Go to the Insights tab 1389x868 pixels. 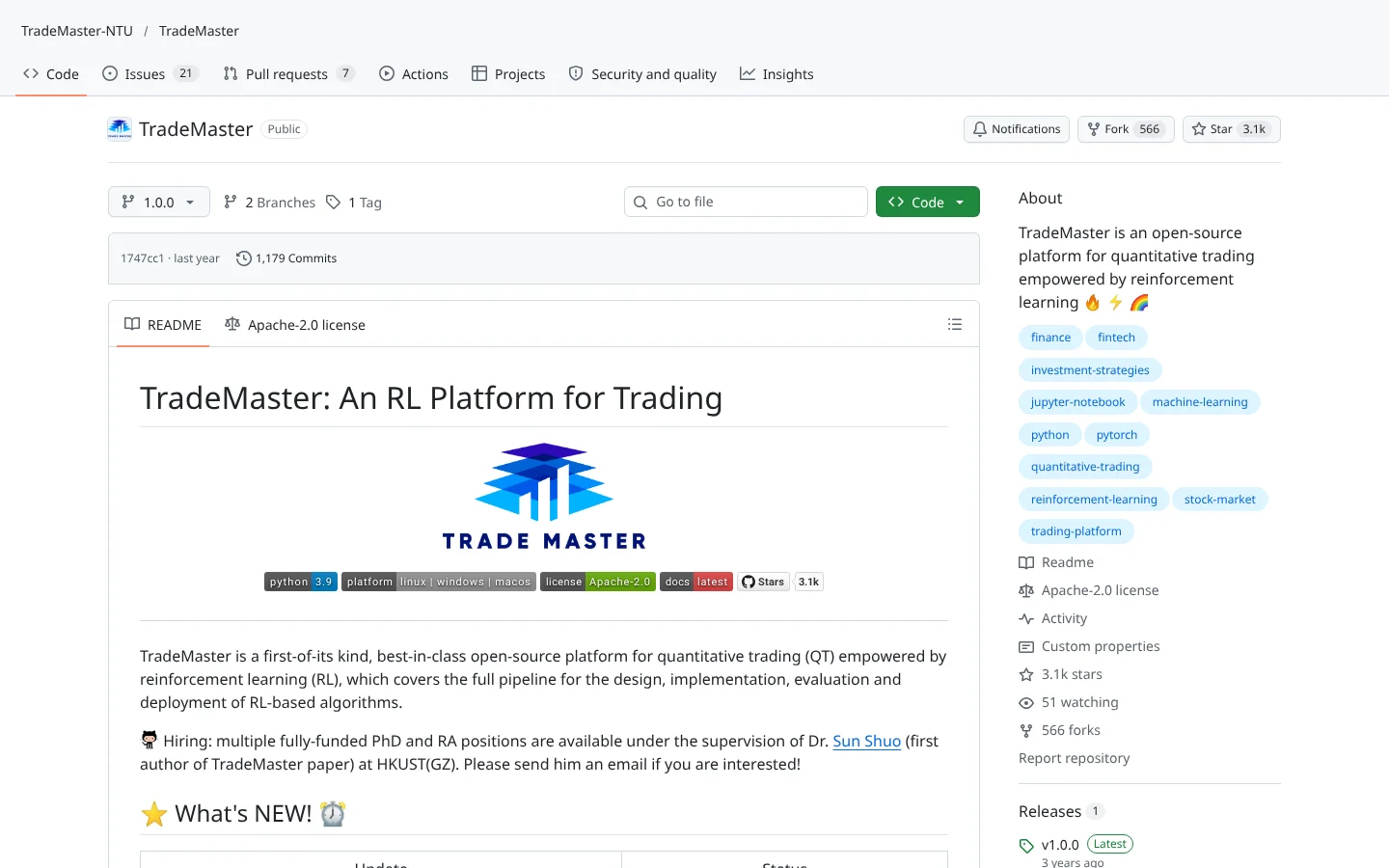coord(776,74)
